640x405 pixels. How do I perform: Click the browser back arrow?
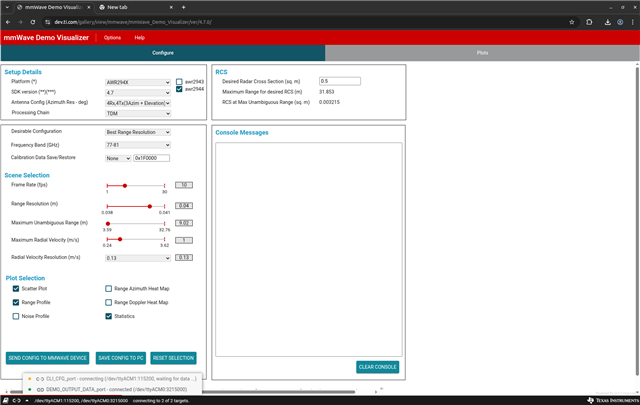tap(8, 22)
